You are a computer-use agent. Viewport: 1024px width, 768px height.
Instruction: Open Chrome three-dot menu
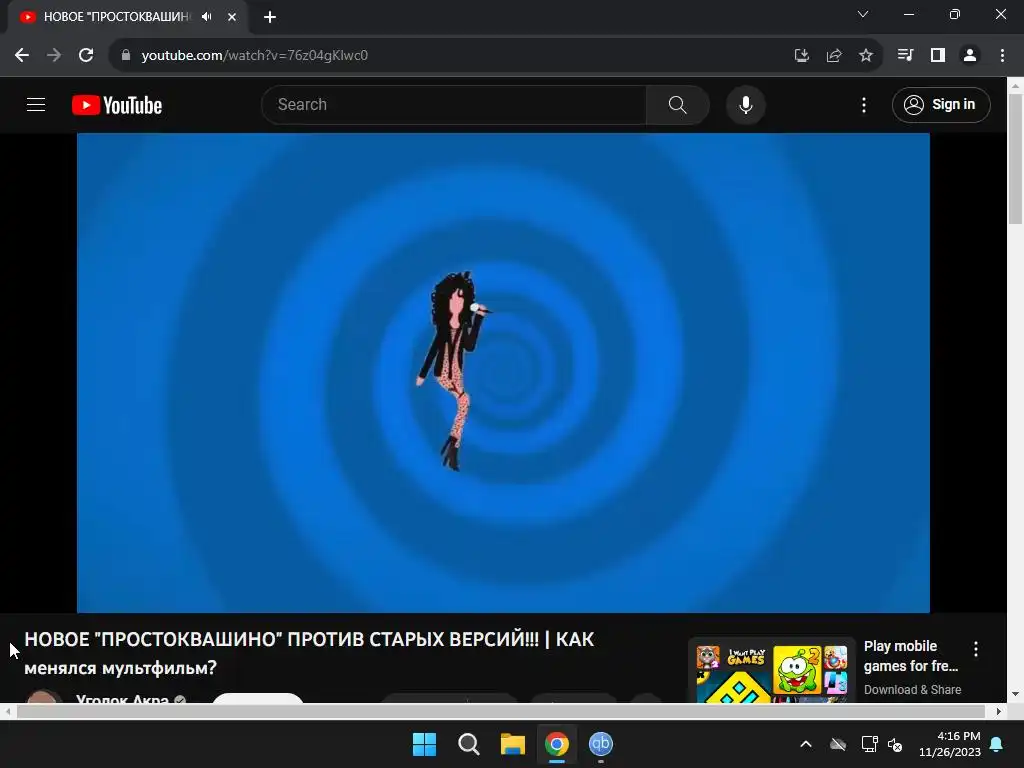(x=1002, y=56)
